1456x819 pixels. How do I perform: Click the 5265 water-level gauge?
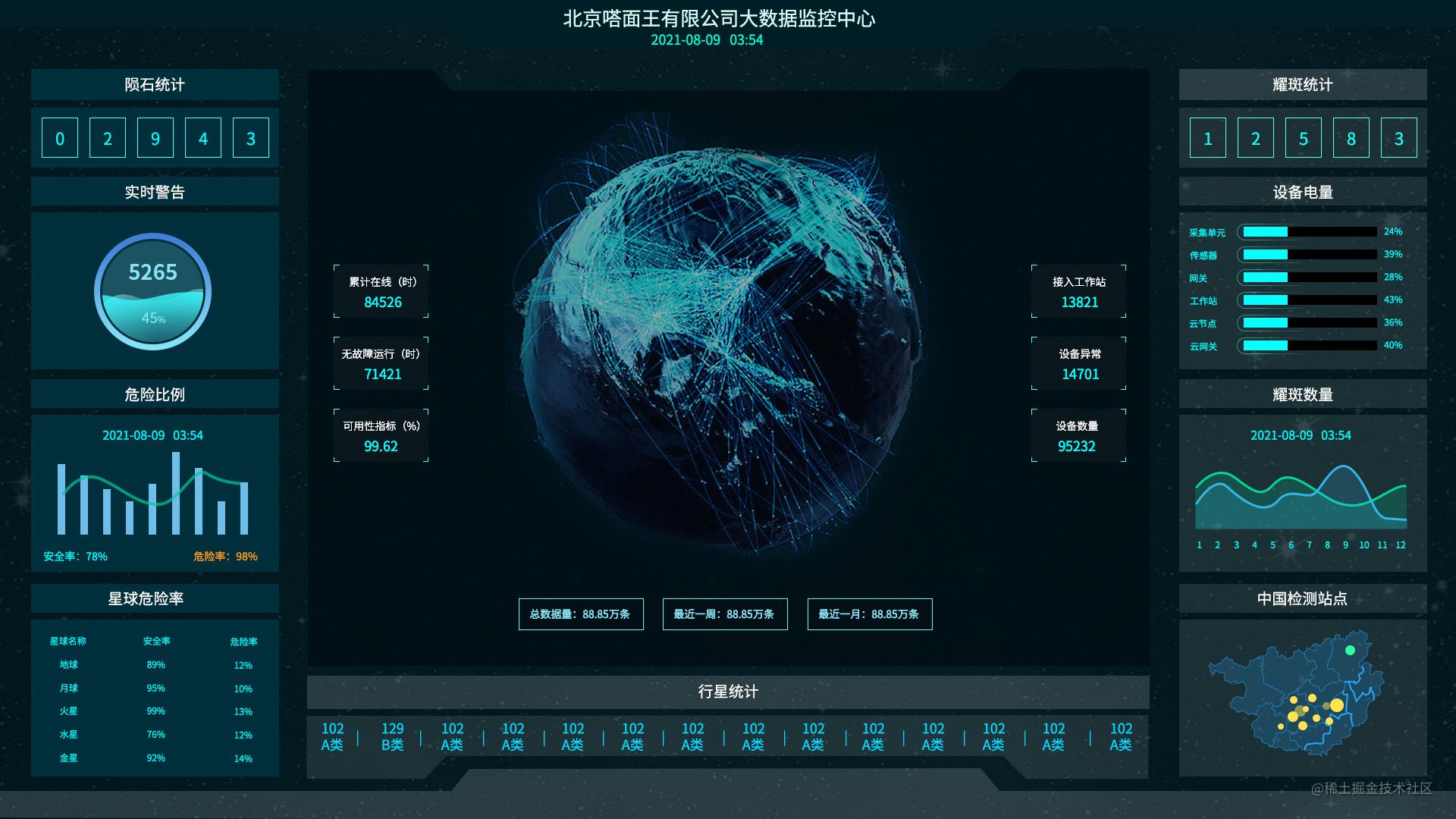(x=152, y=291)
